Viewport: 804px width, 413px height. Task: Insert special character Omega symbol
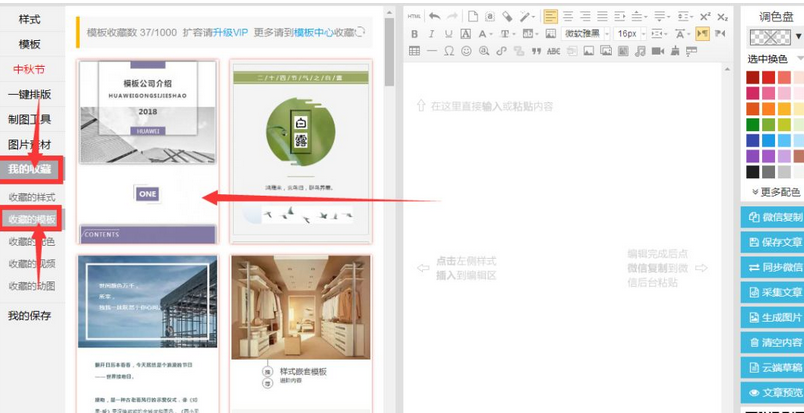pos(449,51)
